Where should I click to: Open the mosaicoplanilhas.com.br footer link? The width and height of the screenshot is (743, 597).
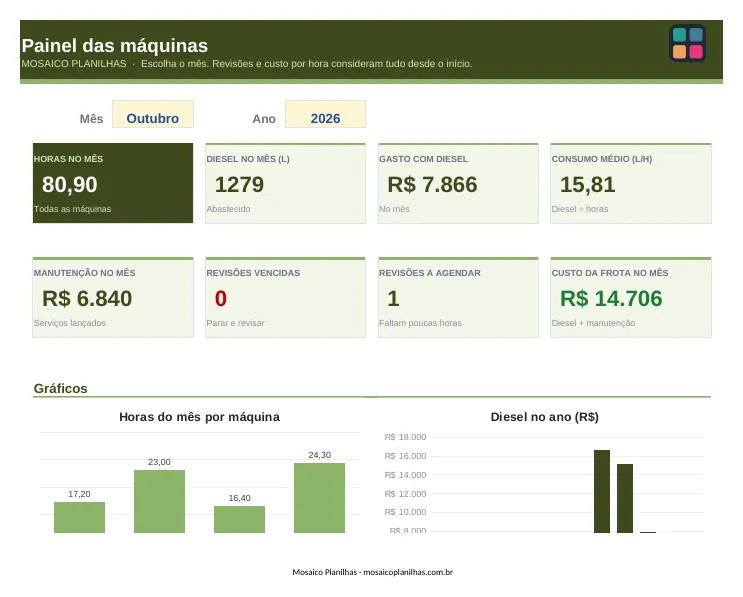pos(408,572)
